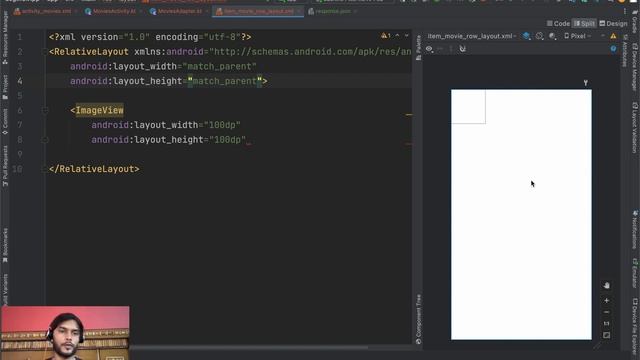
Task: Open the Attributes side panel
Action: click(x=625, y=51)
